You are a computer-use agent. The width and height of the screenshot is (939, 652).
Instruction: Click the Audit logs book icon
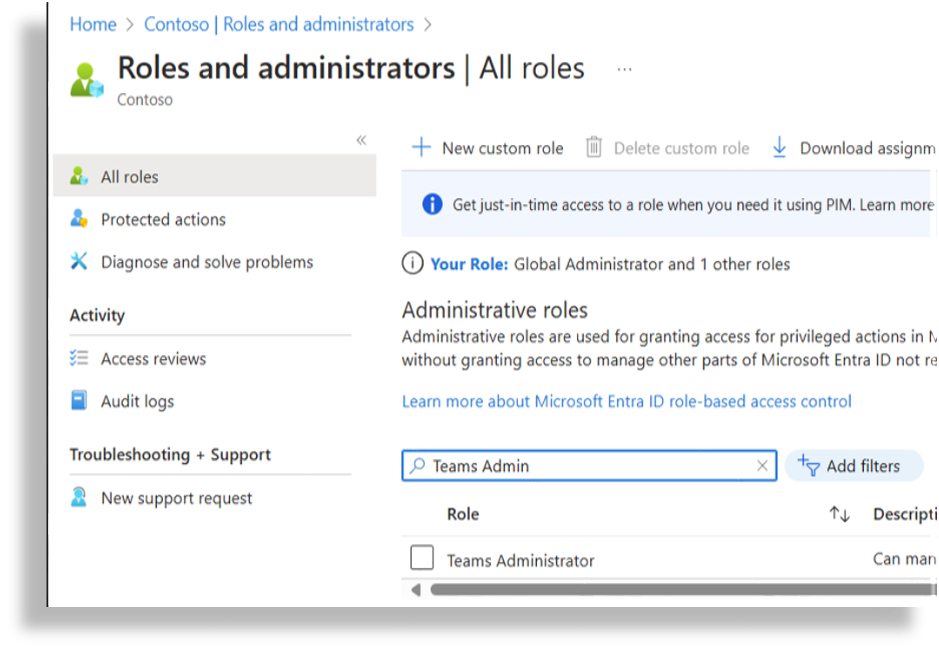tap(79, 401)
